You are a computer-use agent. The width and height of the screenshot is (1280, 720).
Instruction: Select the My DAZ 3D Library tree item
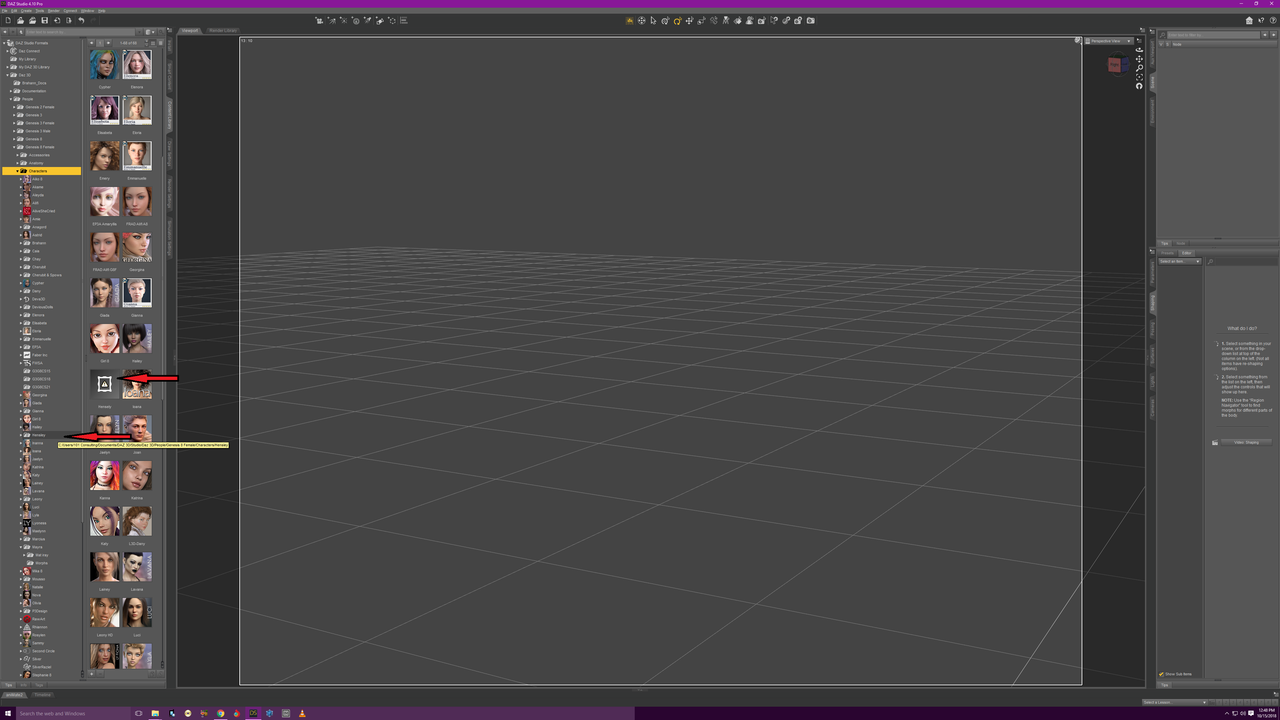(x=34, y=67)
